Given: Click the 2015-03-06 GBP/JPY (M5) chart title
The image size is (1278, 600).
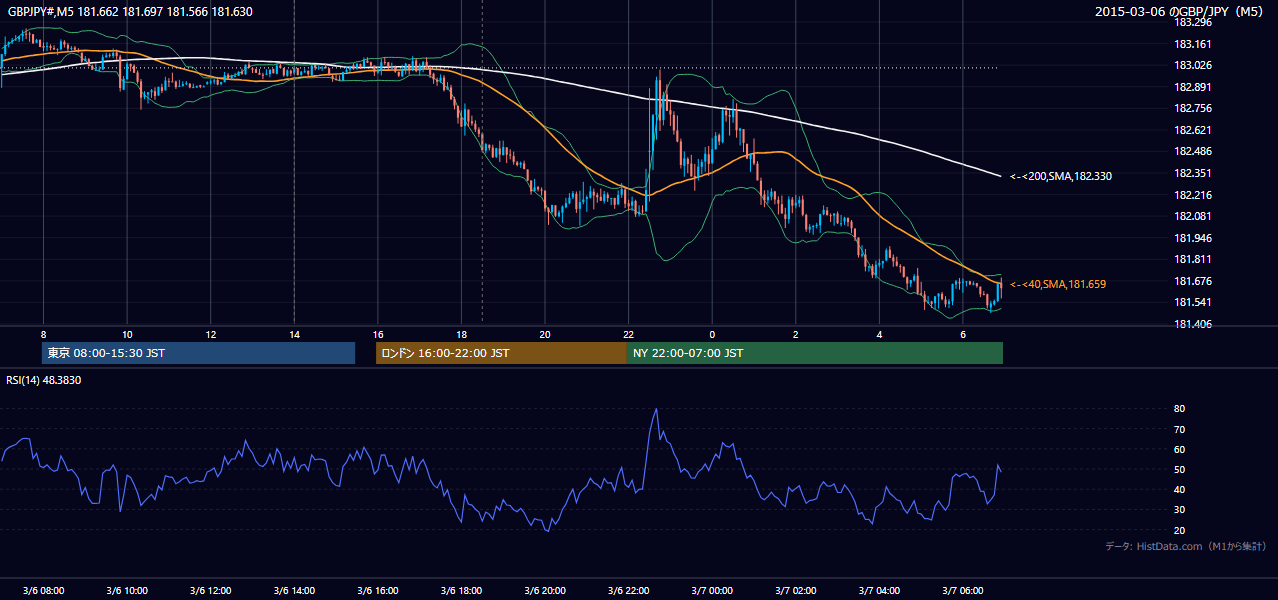Looking at the screenshot, I should [1180, 12].
